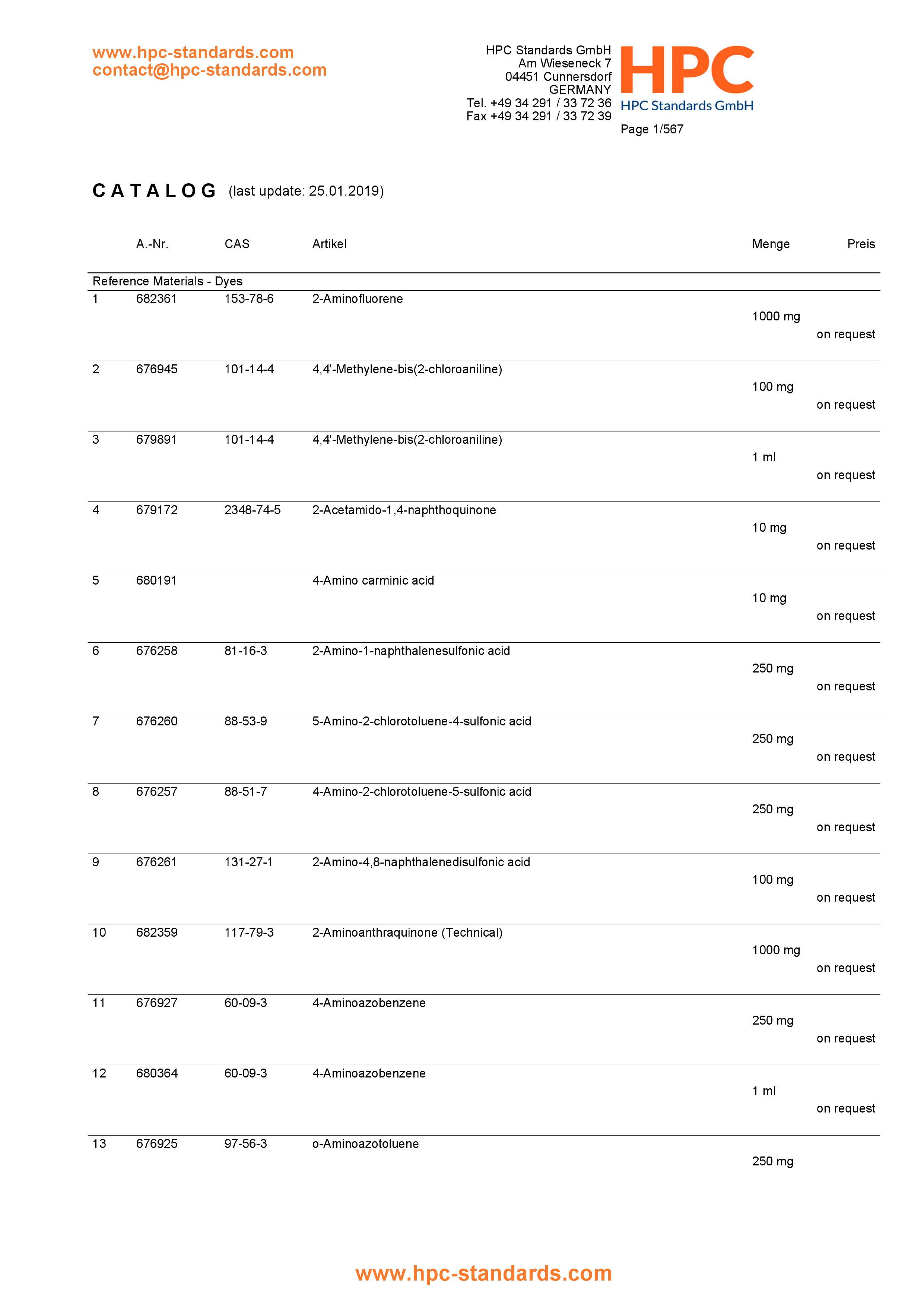Click the Menge column header
924x1307 pixels.
pos(771,244)
